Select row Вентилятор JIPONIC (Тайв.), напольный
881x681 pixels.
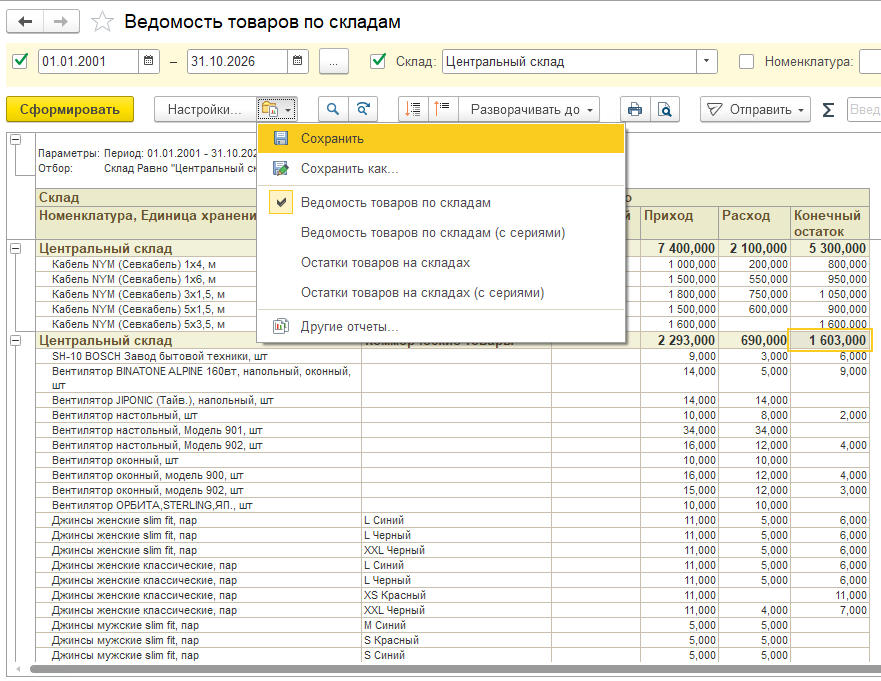point(198,400)
